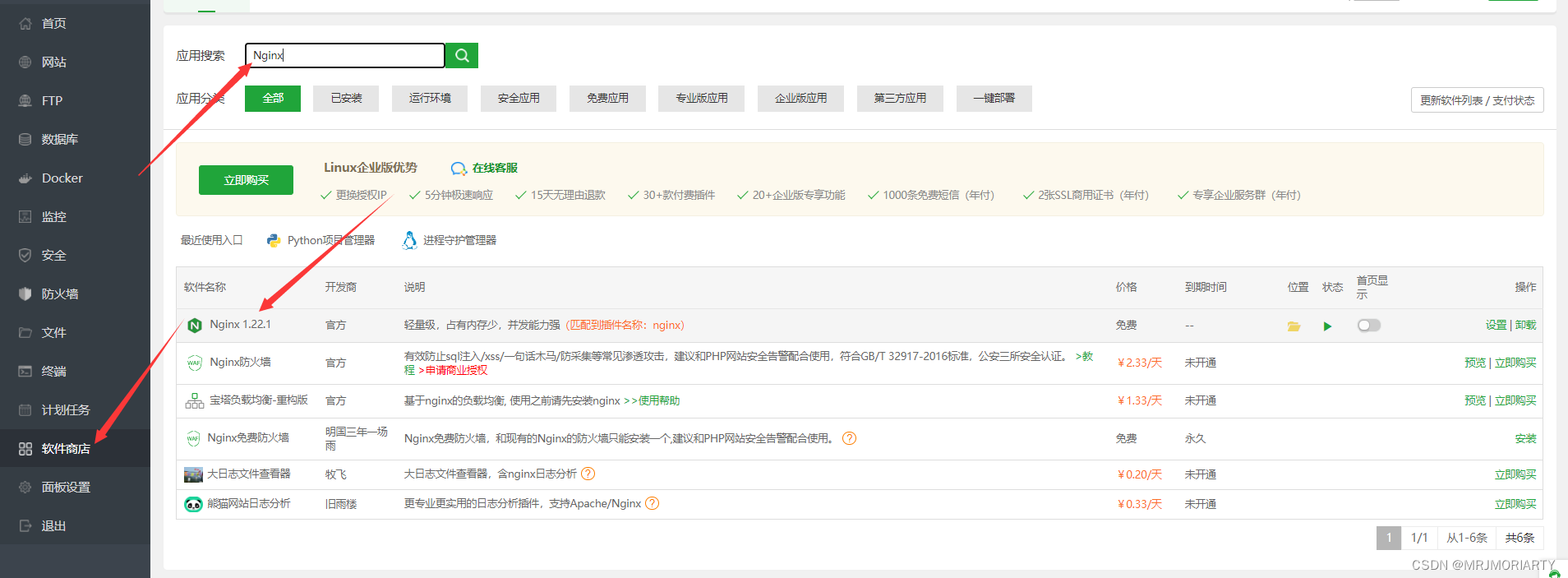Click the Python项目管理器 python icon
Image resolution: width=1568 pixels, height=578 pixels.
[x=274, y=240]
